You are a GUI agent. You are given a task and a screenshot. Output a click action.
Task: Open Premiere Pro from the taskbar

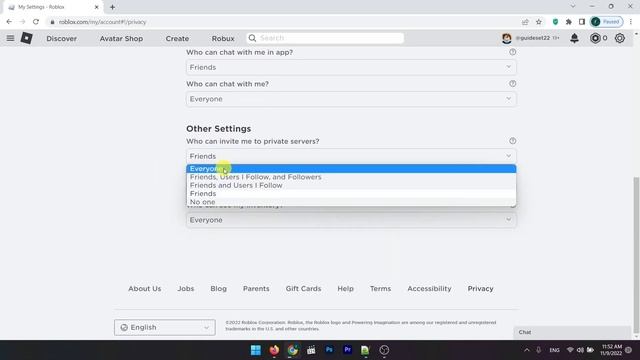347,350
